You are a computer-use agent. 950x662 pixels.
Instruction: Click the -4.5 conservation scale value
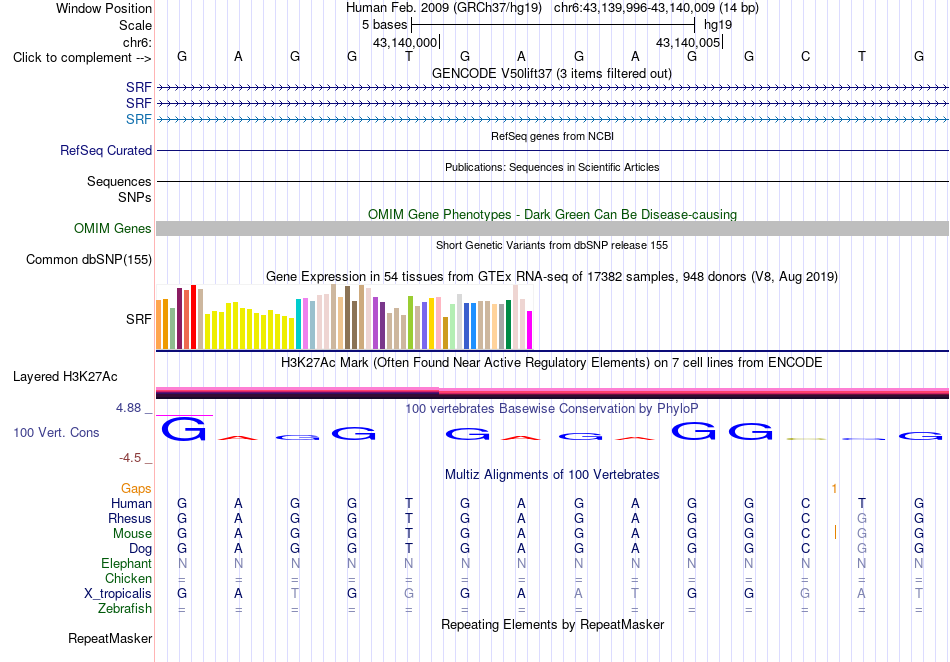130,458
